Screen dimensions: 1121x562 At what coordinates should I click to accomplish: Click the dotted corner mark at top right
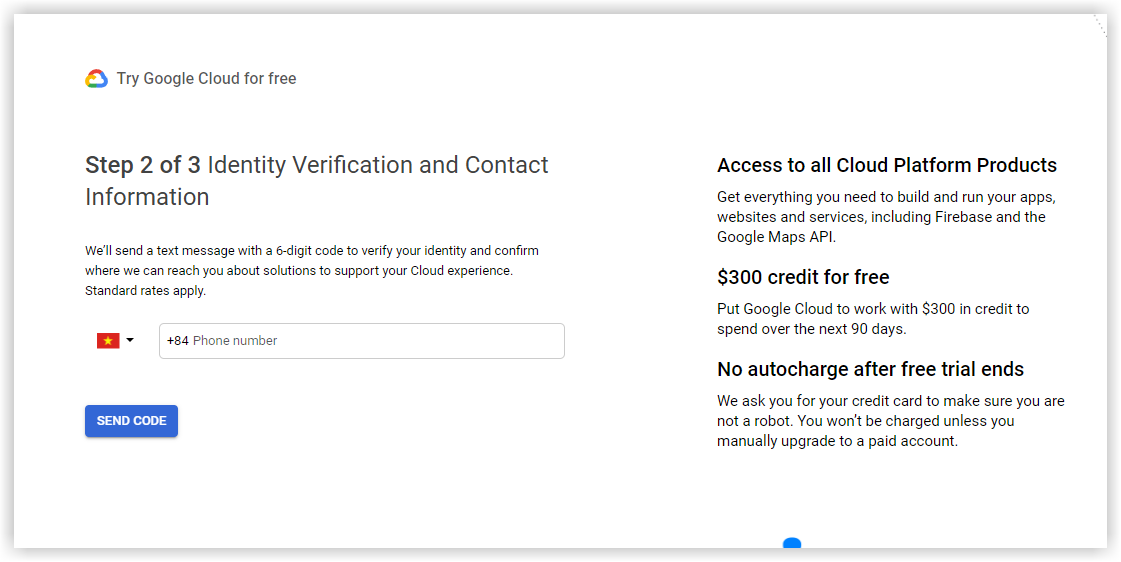pyautogui.click(x=1100, y=24)
